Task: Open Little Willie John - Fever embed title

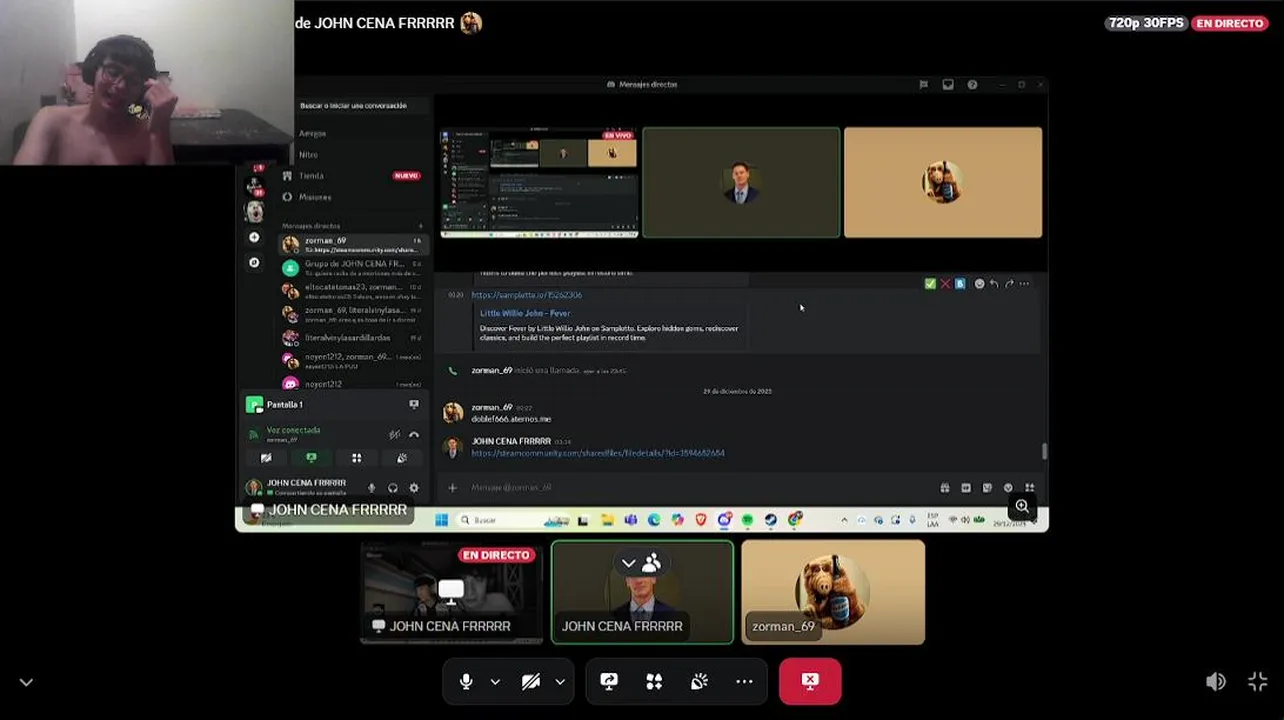Action: click(x=525, y=313)
